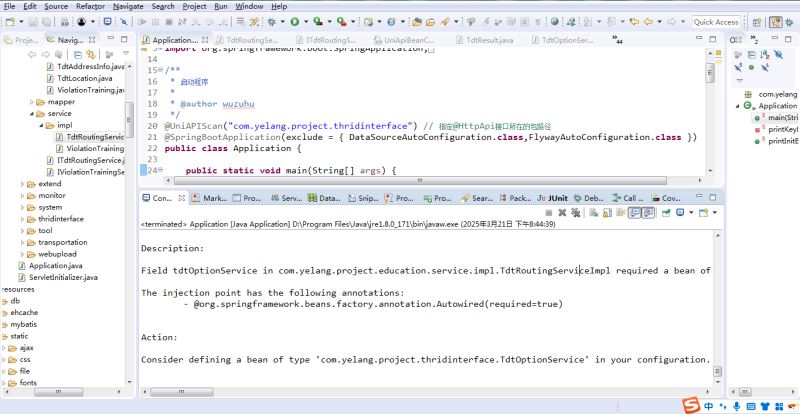The height and width of the screenshot is (414, 800).
Task: Click the New file wizard toolbar icon
Action: (x=10, y=22)
